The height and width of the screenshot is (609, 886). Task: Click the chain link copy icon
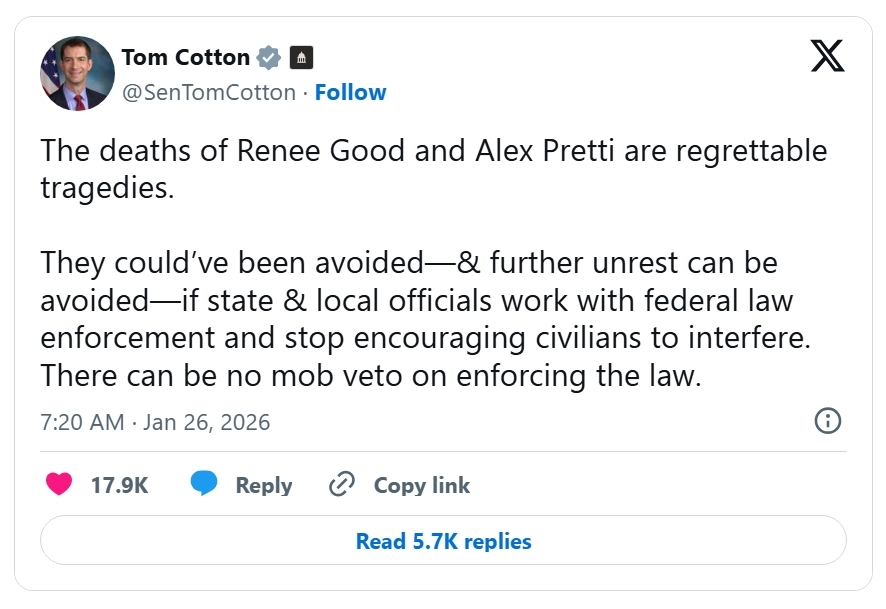(342, 485)
